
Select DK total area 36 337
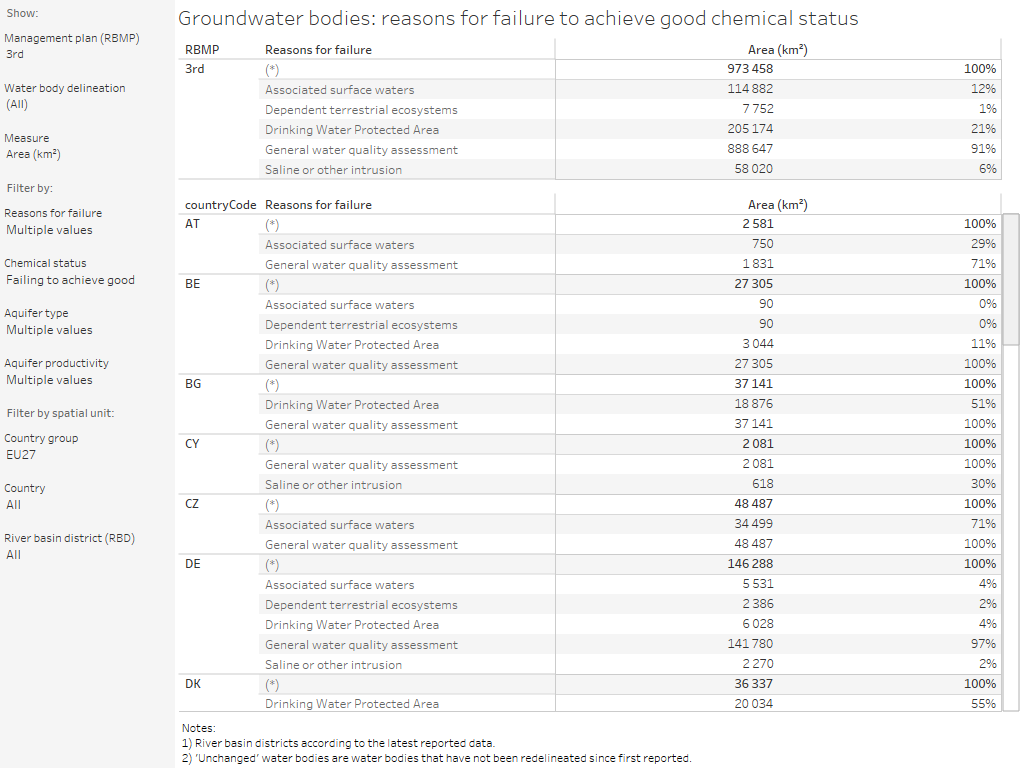[754, 684]
